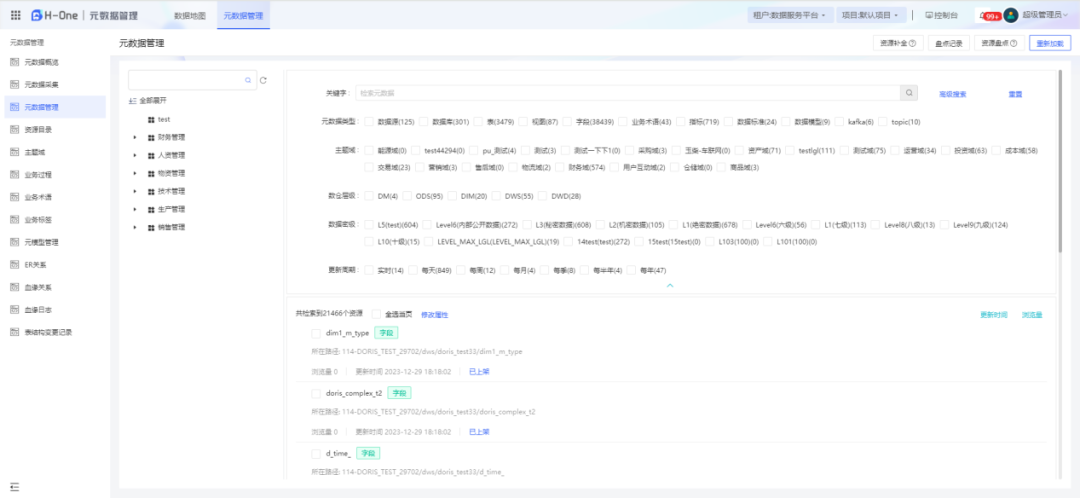Expand the 财务管理 tree node
The height and width of the screenshot is (498, 1080).
click(x=135, y=137)
